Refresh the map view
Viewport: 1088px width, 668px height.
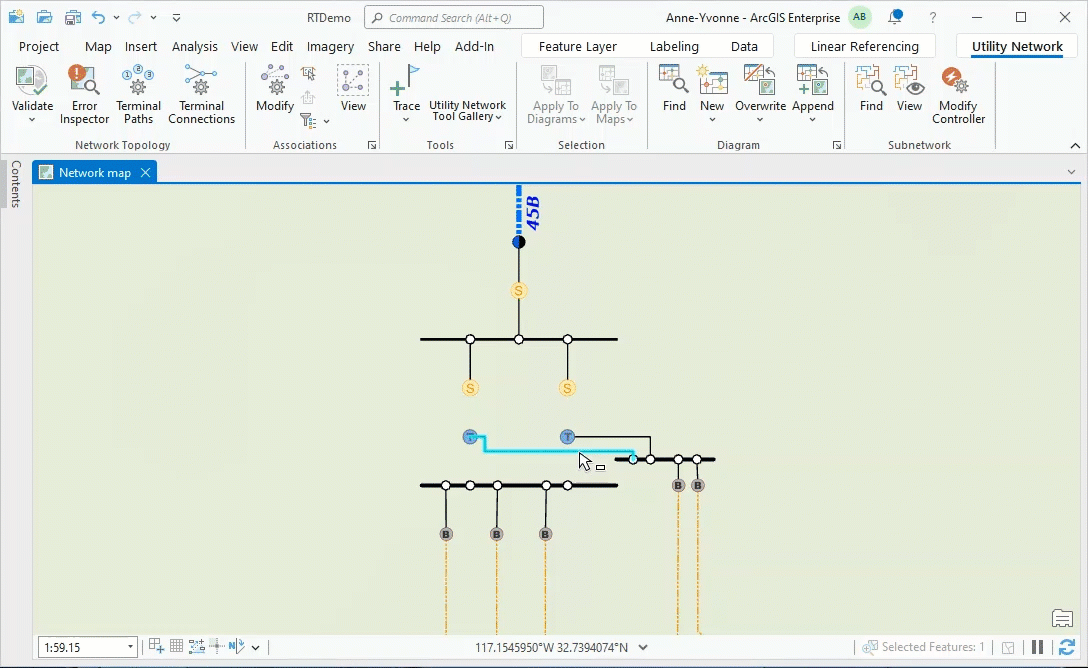pyautogui.click(x=1066, y=647)
